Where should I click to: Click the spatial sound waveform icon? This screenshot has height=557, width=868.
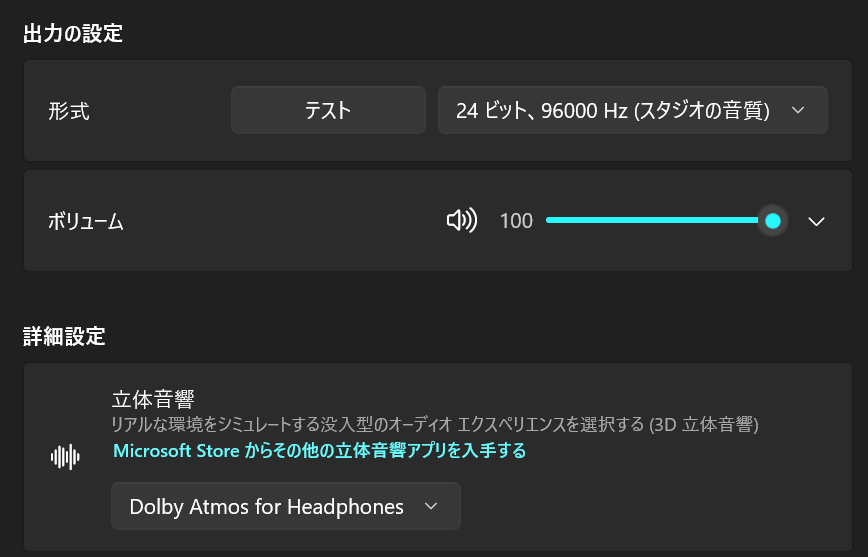point(65,457)
